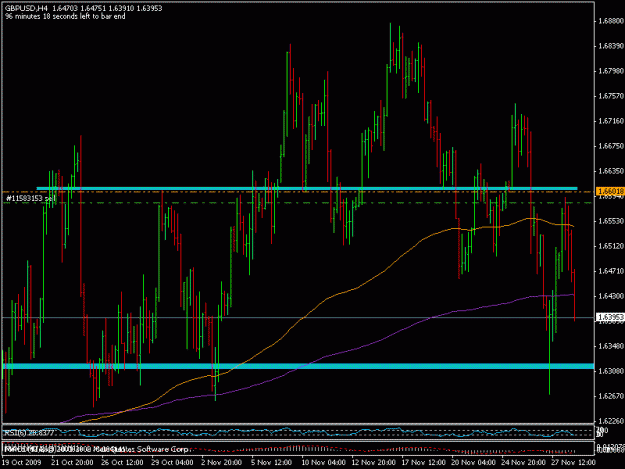The image size is (625, 469).
Task: Click the 1.68800 price axis label
Action: pos(611,21)
